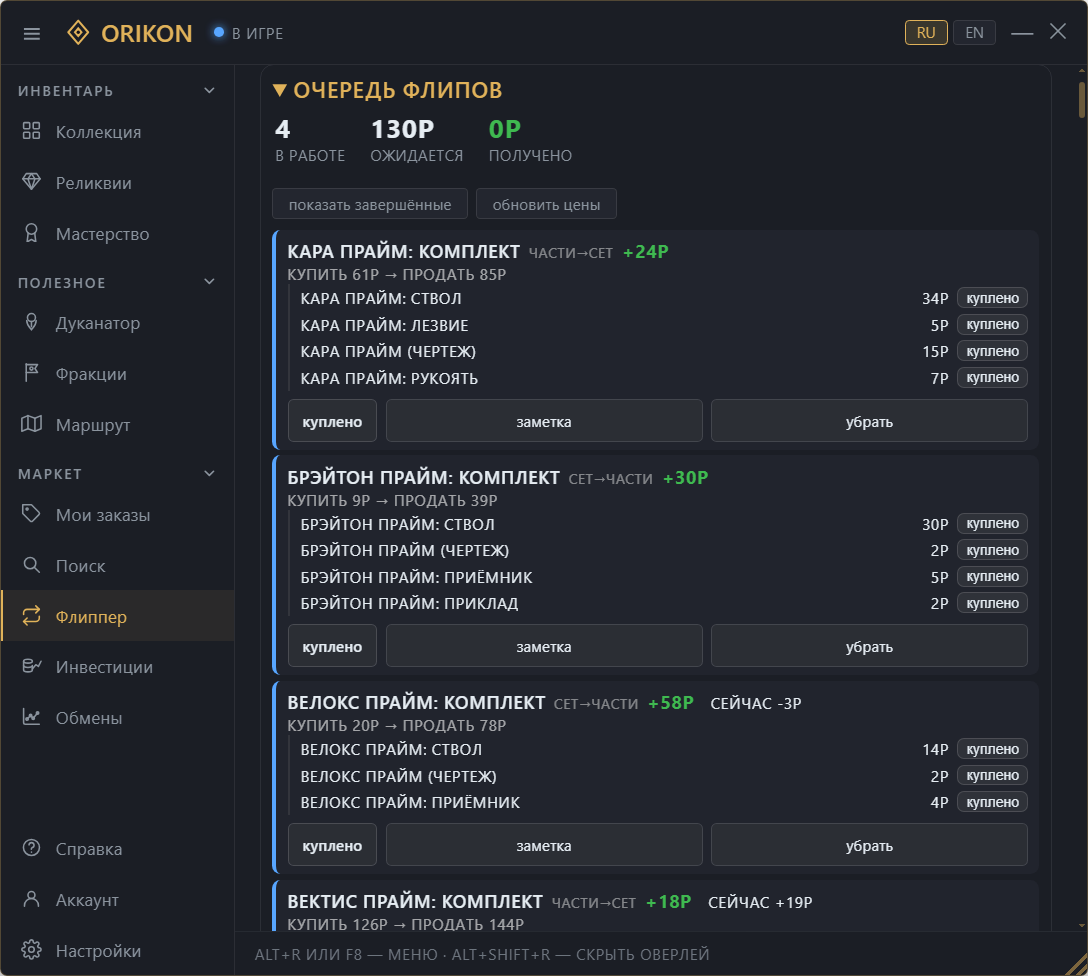Click убрать for Велокс Прайм flip

(869, 846)
